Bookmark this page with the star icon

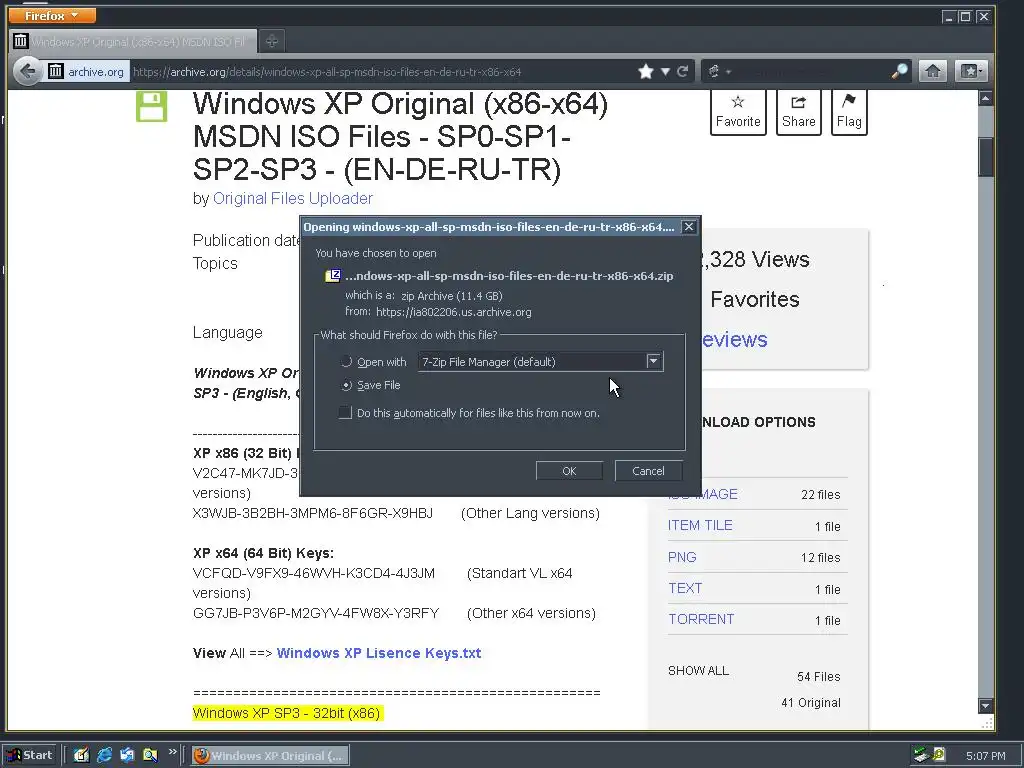click(646, 71)
